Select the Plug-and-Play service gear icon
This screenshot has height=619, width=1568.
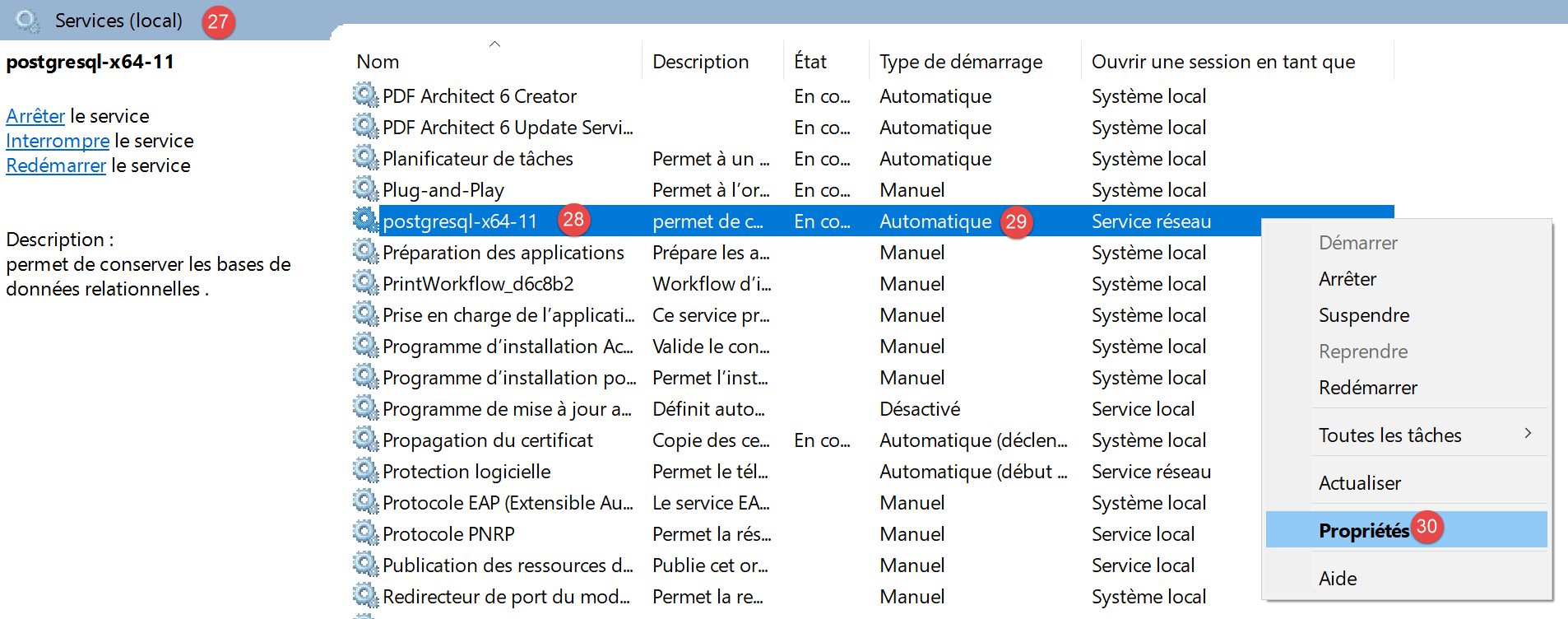coord(364,189)
